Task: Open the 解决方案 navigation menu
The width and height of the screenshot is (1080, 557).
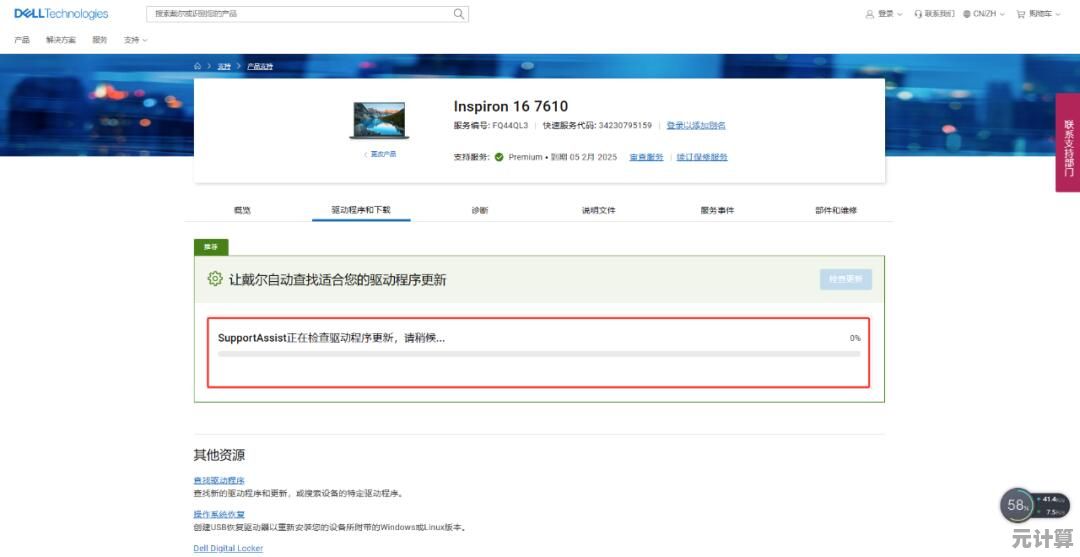Action: coord(61,40)
